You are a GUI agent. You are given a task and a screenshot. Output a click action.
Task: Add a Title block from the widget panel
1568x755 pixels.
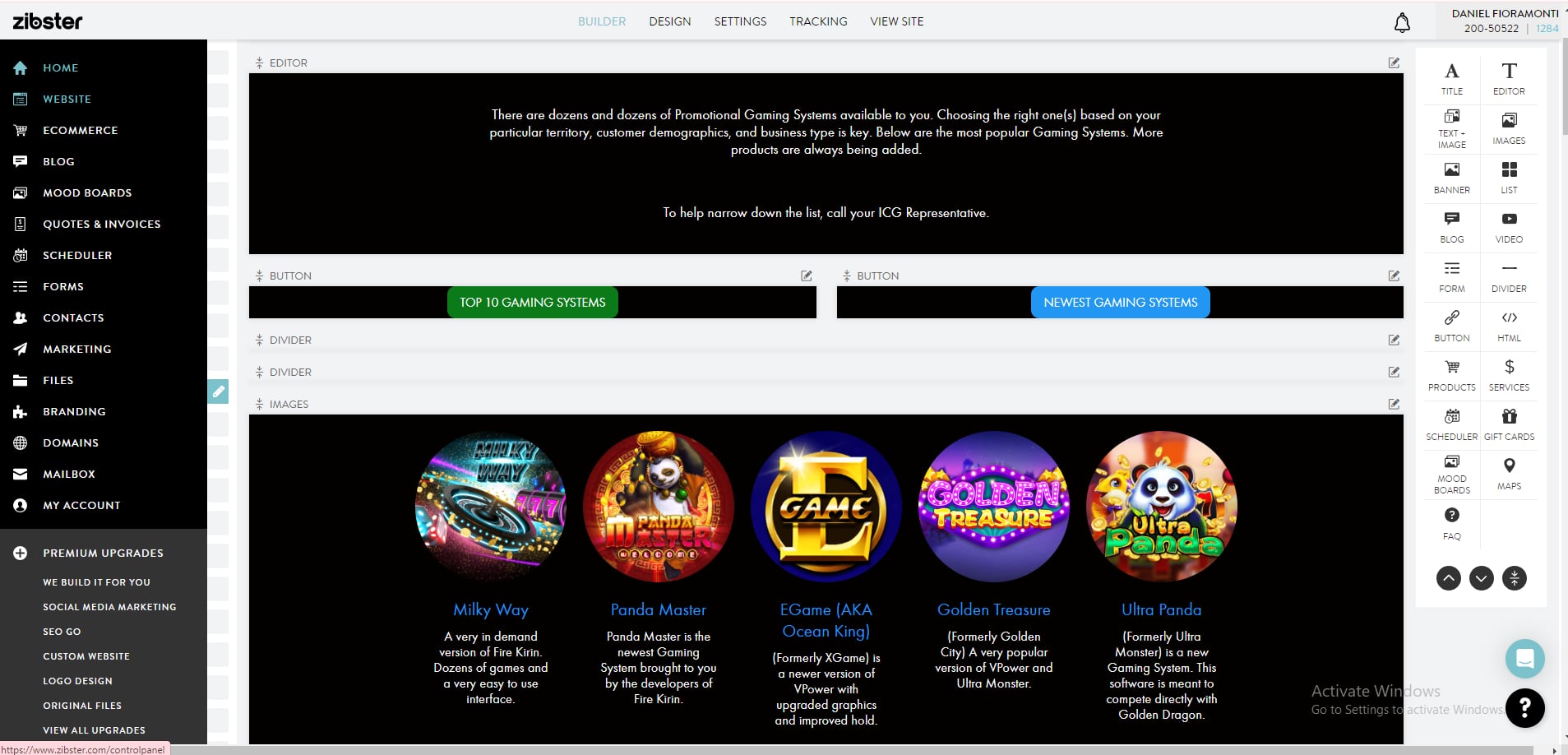point(1452,79)
